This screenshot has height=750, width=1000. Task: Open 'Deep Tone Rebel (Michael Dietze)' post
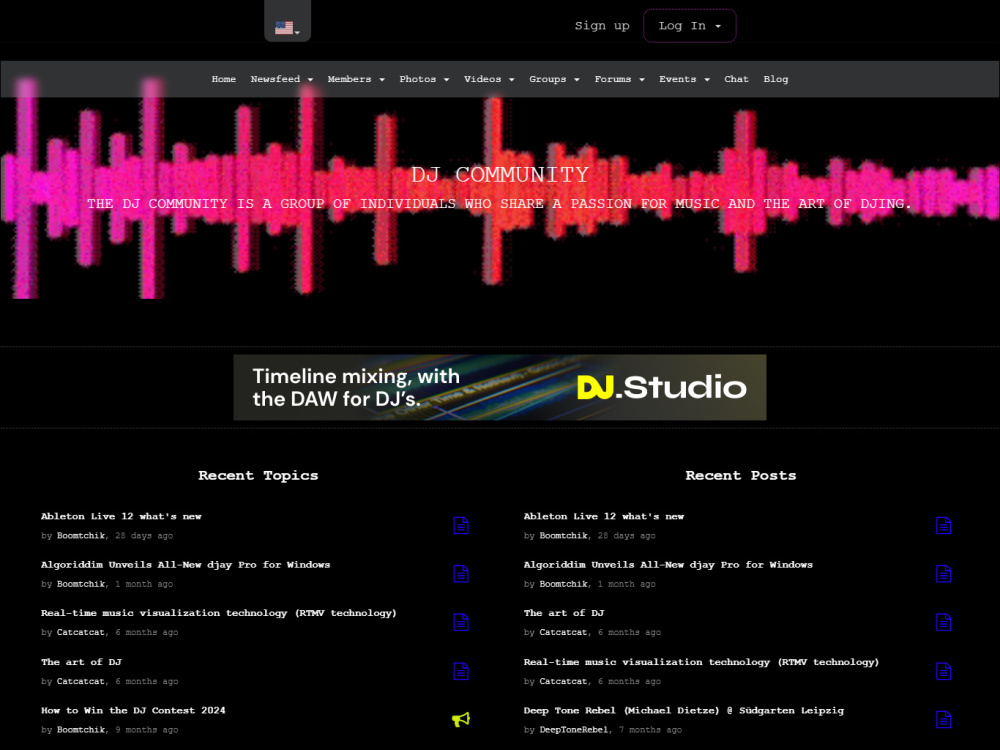[684, 710]
